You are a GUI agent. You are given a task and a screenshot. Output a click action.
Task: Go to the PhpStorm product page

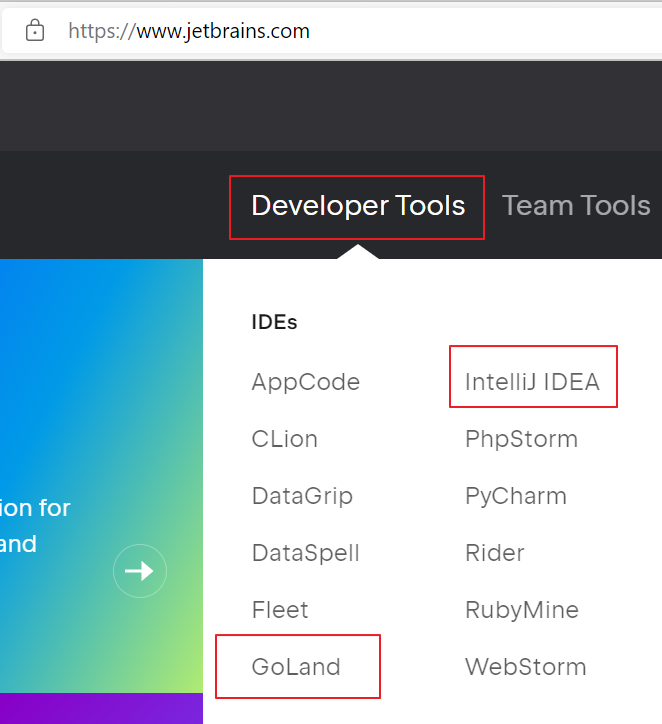521,439
